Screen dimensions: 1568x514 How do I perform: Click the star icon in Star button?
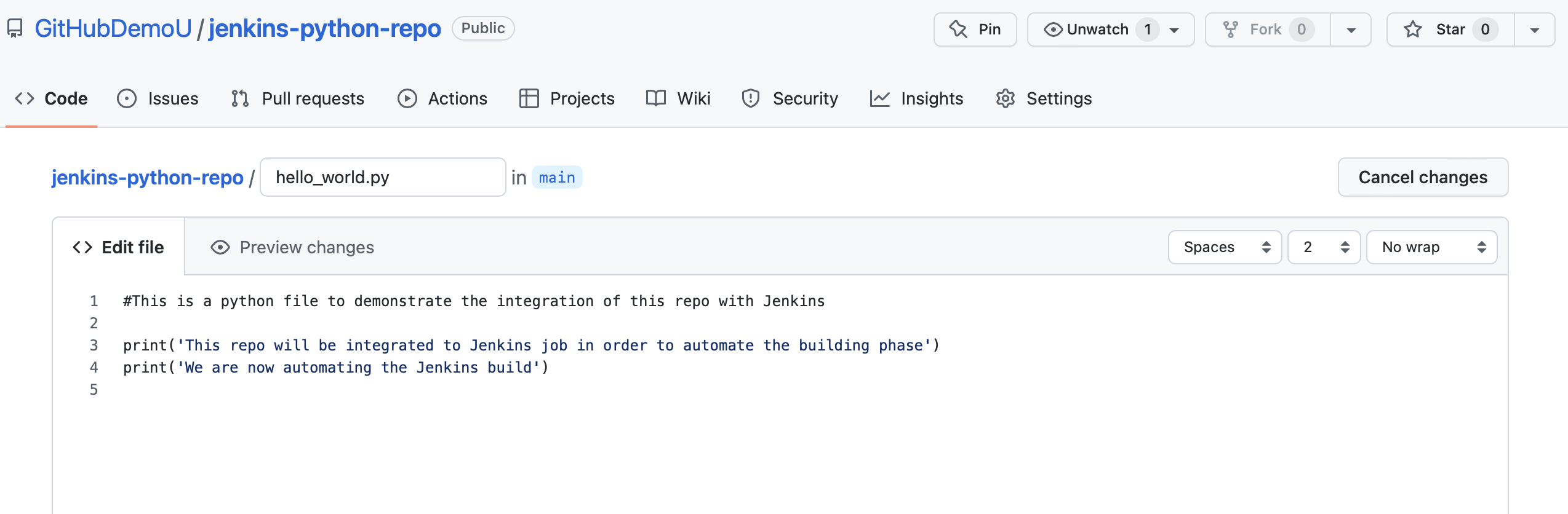[x=1413, y=29]
